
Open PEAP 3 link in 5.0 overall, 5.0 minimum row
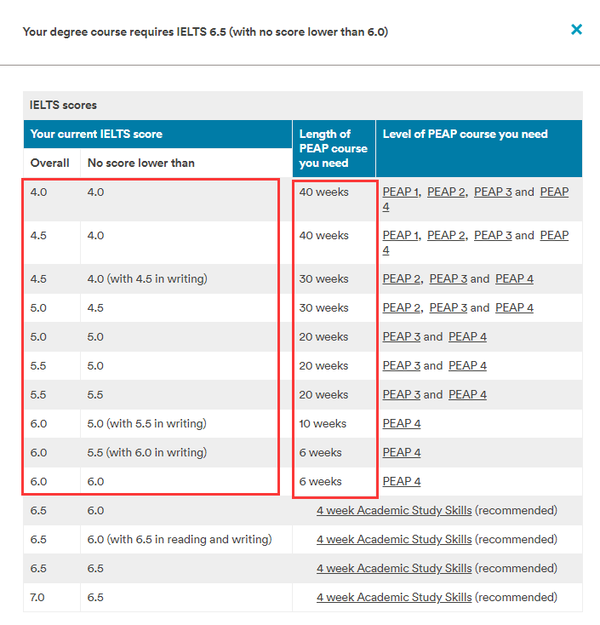click(401, 337)
